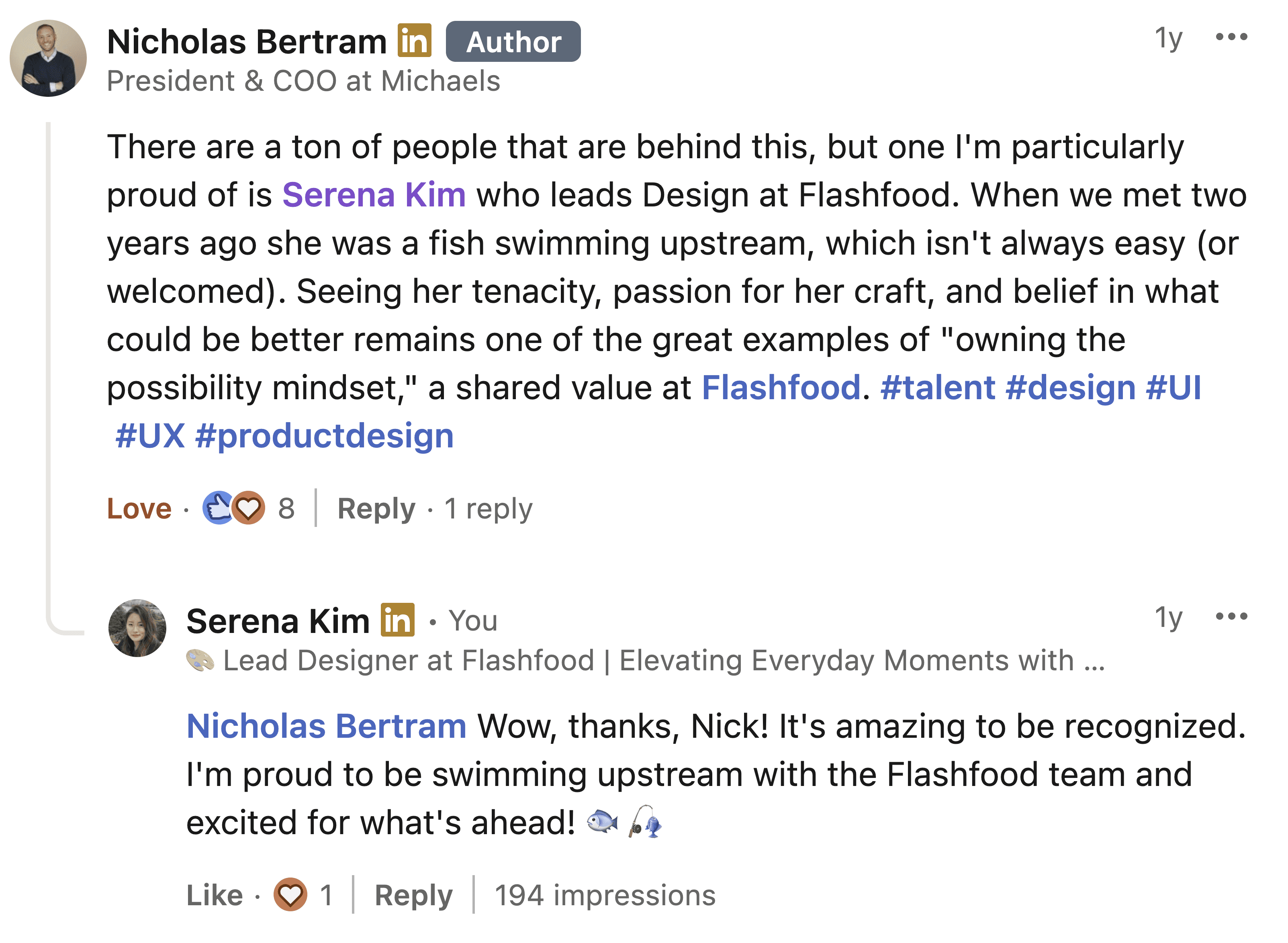Toggle Like on Serena Kim's reply
The image size is (1288, 943).
(215, 895)
